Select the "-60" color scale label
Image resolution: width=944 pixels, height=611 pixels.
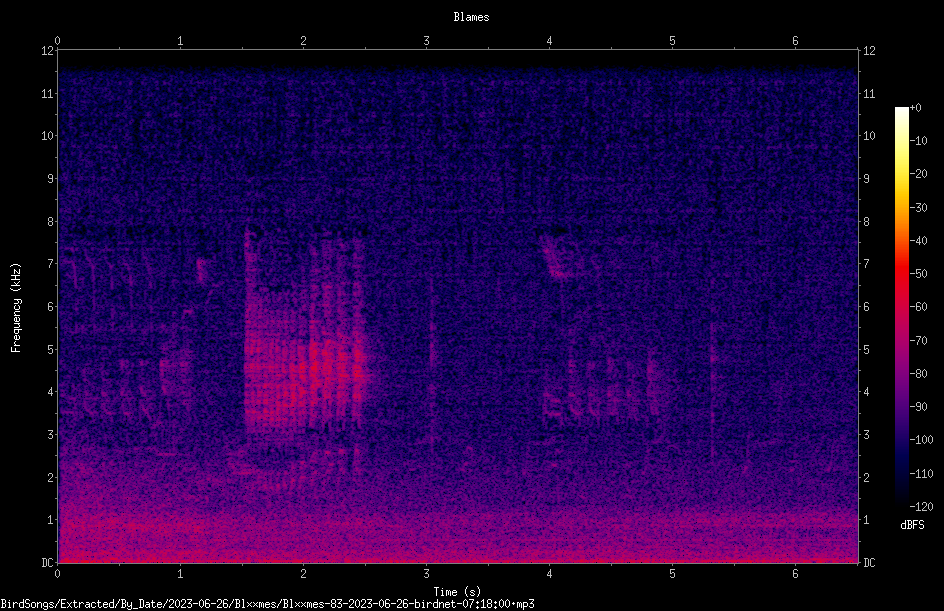click(919, 307)
